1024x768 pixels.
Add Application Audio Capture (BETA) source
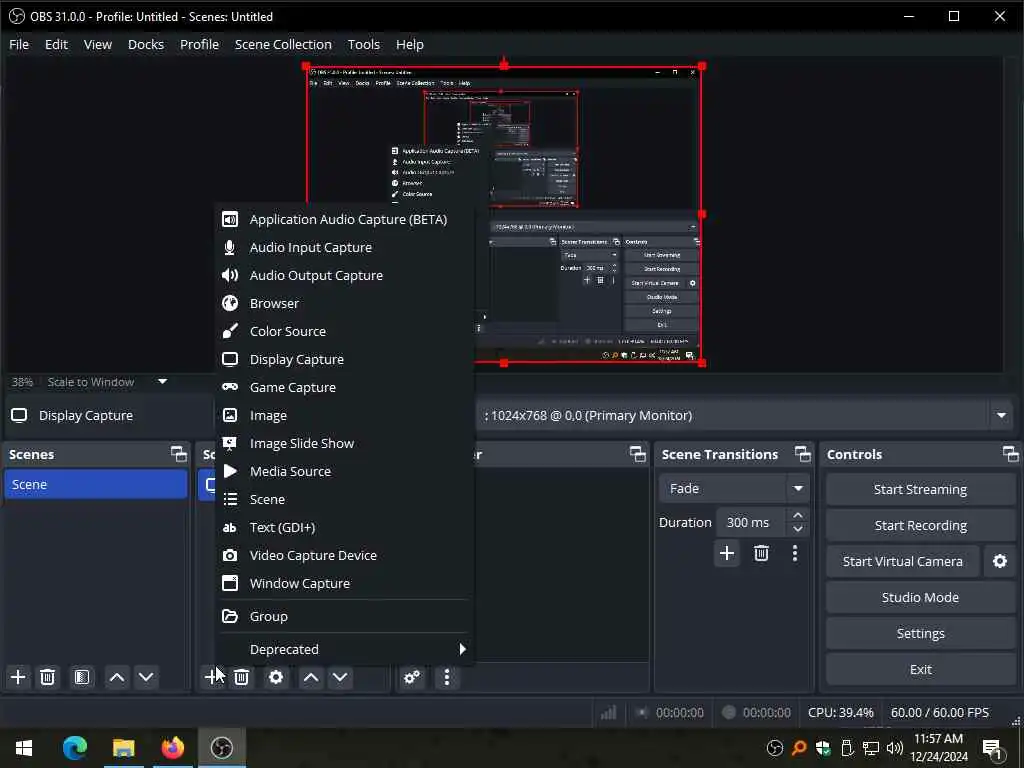tap(344, 219)
